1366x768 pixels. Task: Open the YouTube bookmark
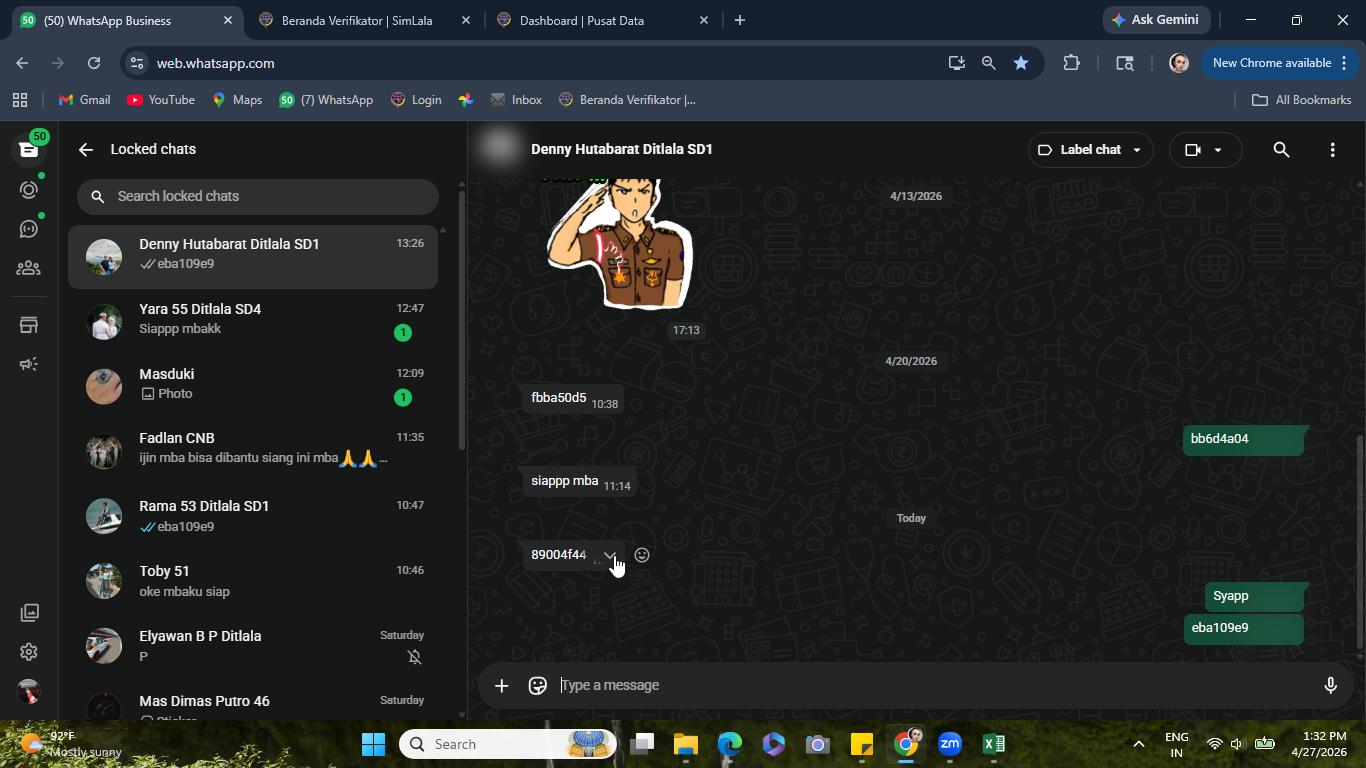(161, 100)
